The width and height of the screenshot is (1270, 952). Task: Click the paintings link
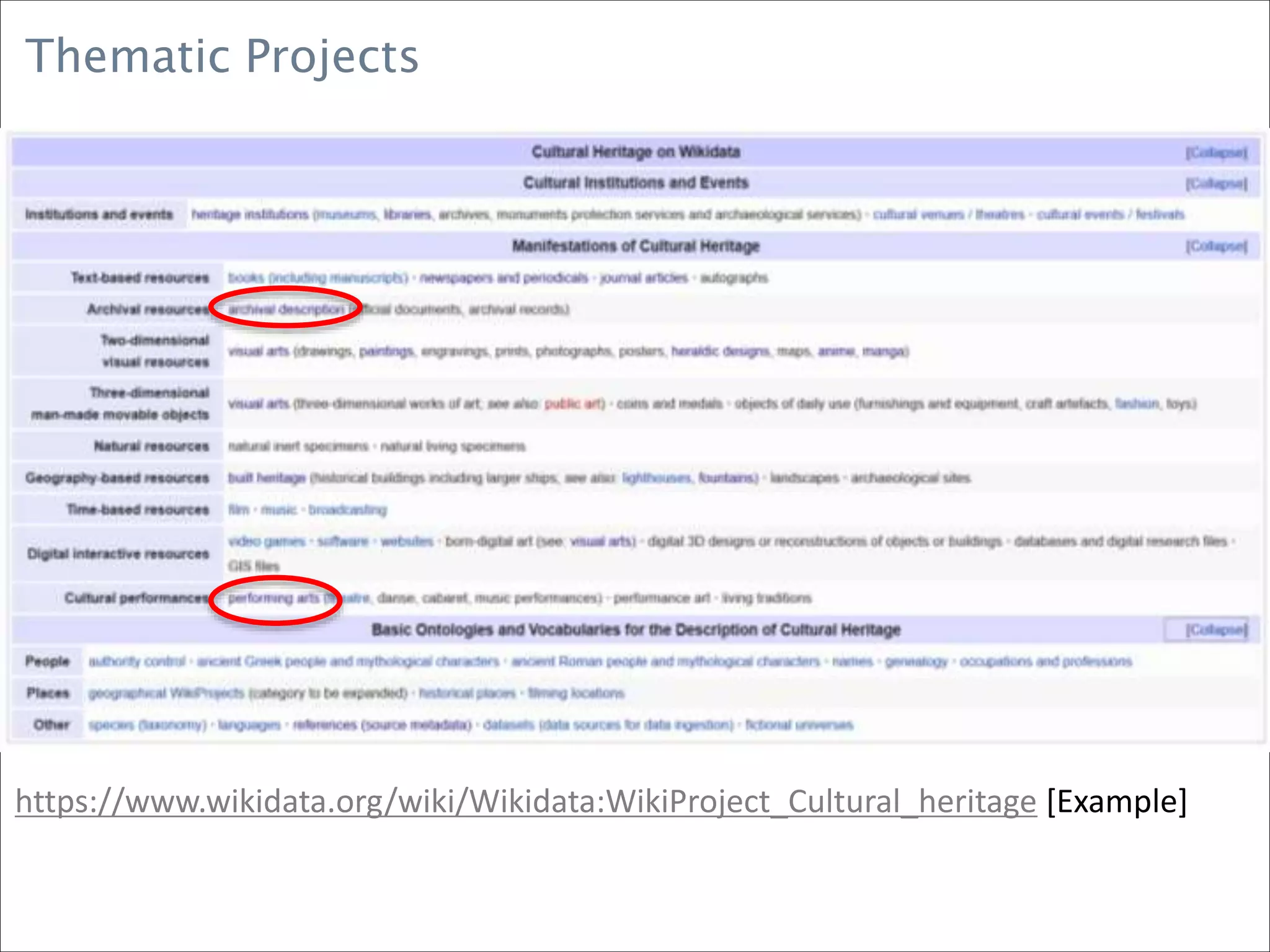coord(386,351)
